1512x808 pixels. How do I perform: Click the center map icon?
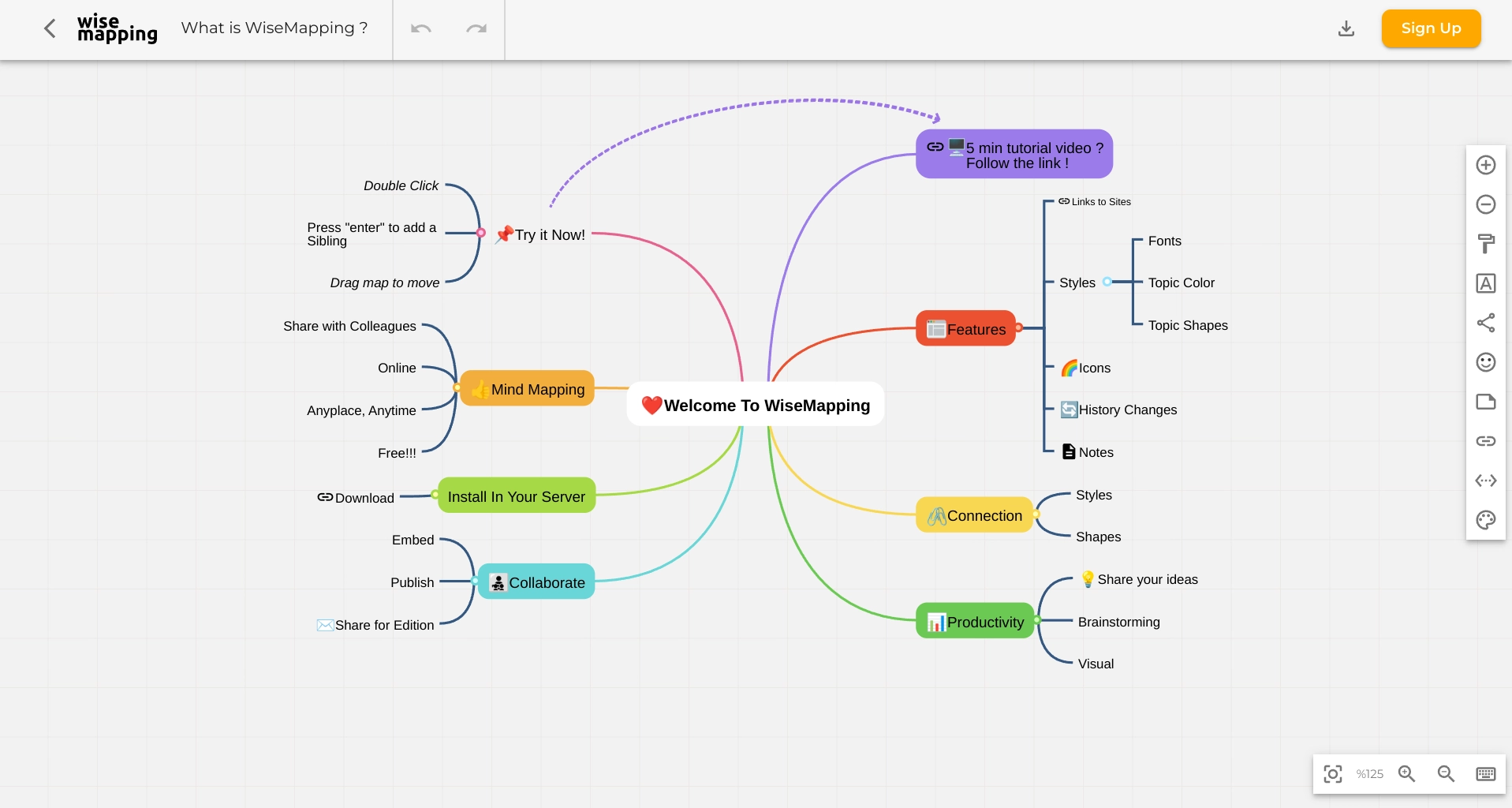click(x=1333, y=774)
